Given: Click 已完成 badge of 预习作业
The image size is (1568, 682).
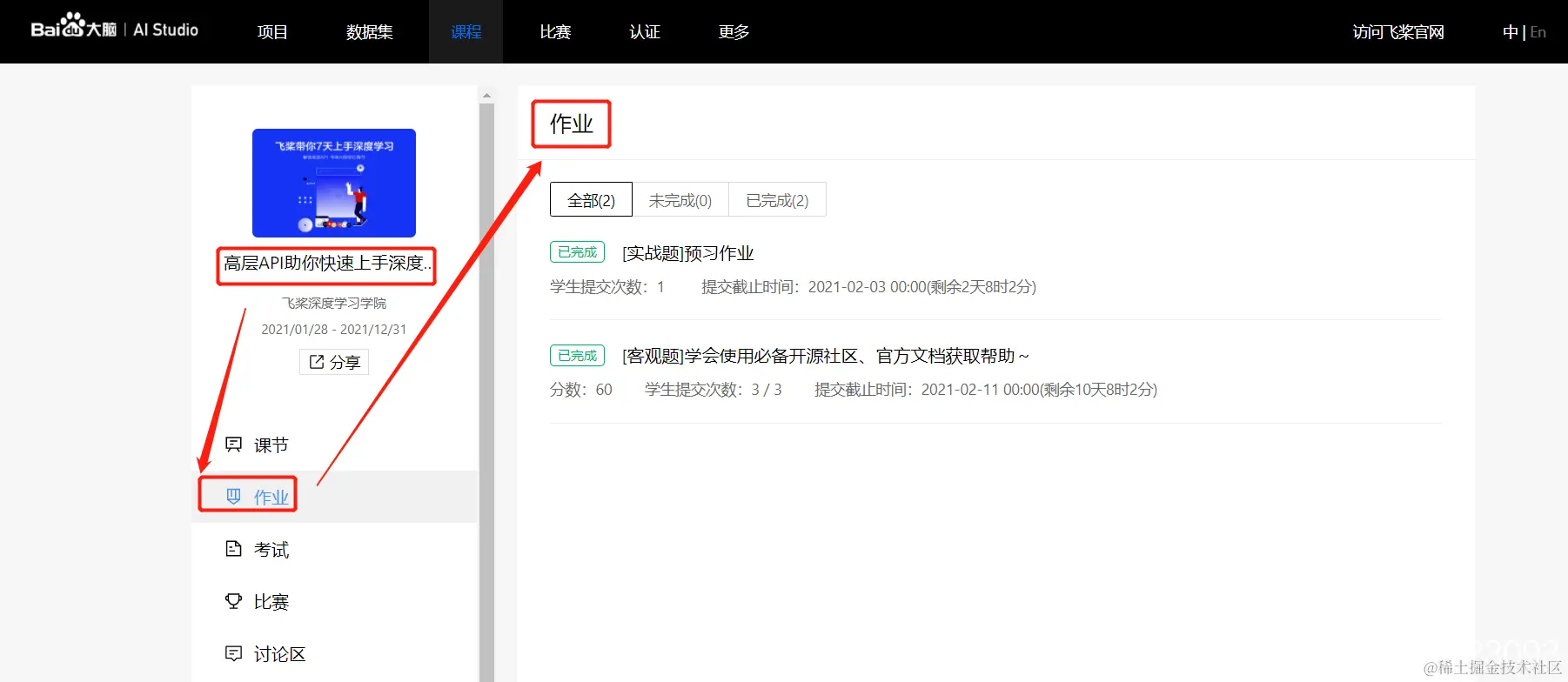Looking at the screenshot, I should [x=577, y=252].
